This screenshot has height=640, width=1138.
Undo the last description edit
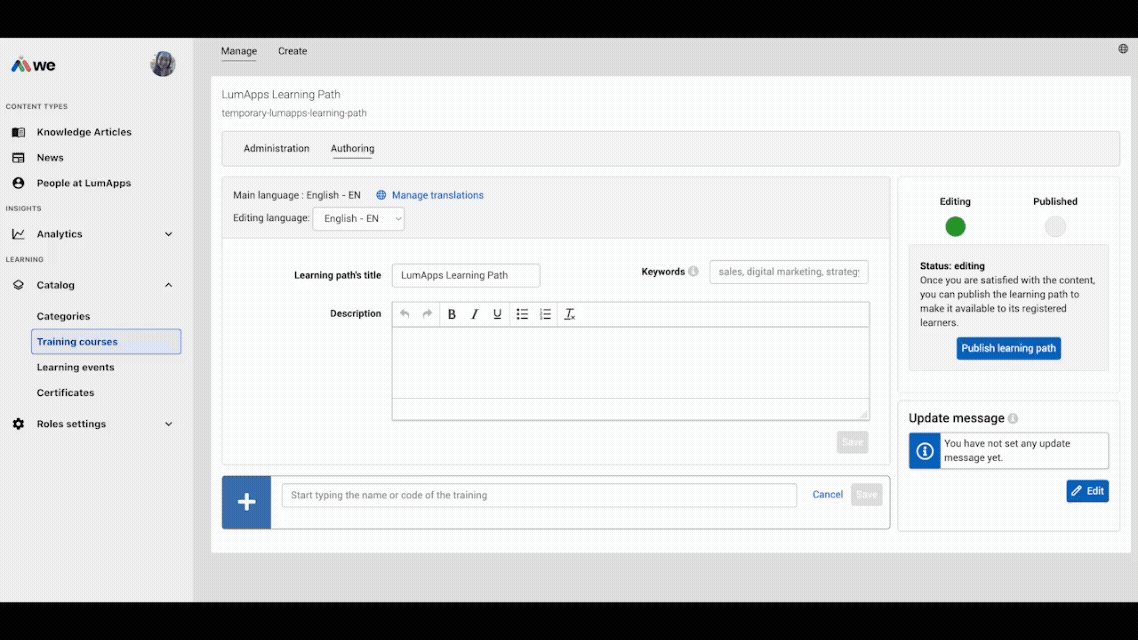tap(404, 314)
